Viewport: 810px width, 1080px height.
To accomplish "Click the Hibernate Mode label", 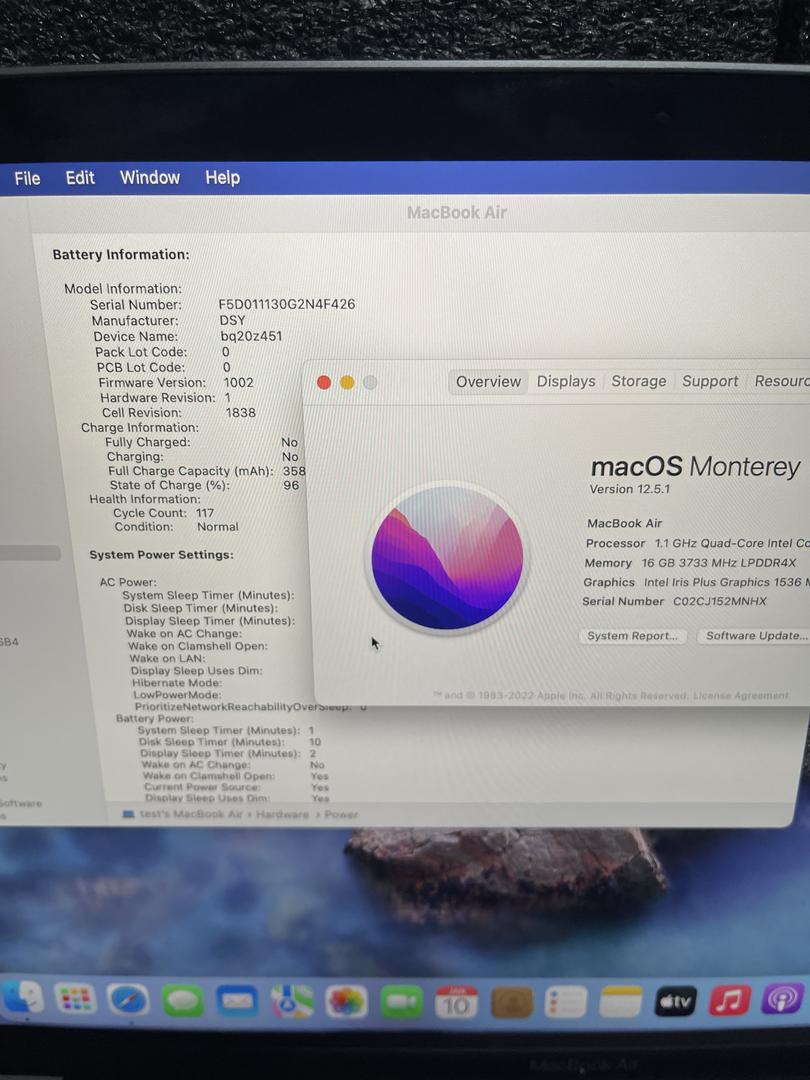I will 177,683.
